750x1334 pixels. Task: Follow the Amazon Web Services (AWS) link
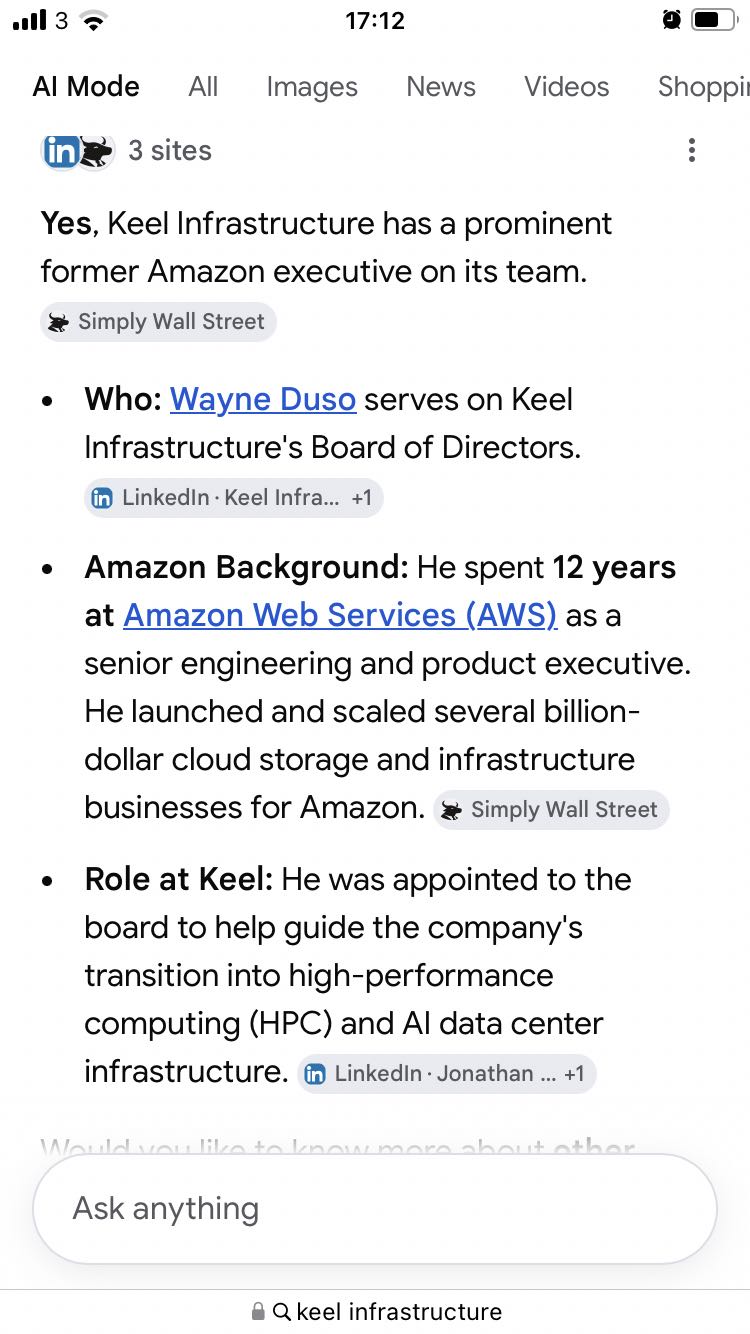pos(340,616)
